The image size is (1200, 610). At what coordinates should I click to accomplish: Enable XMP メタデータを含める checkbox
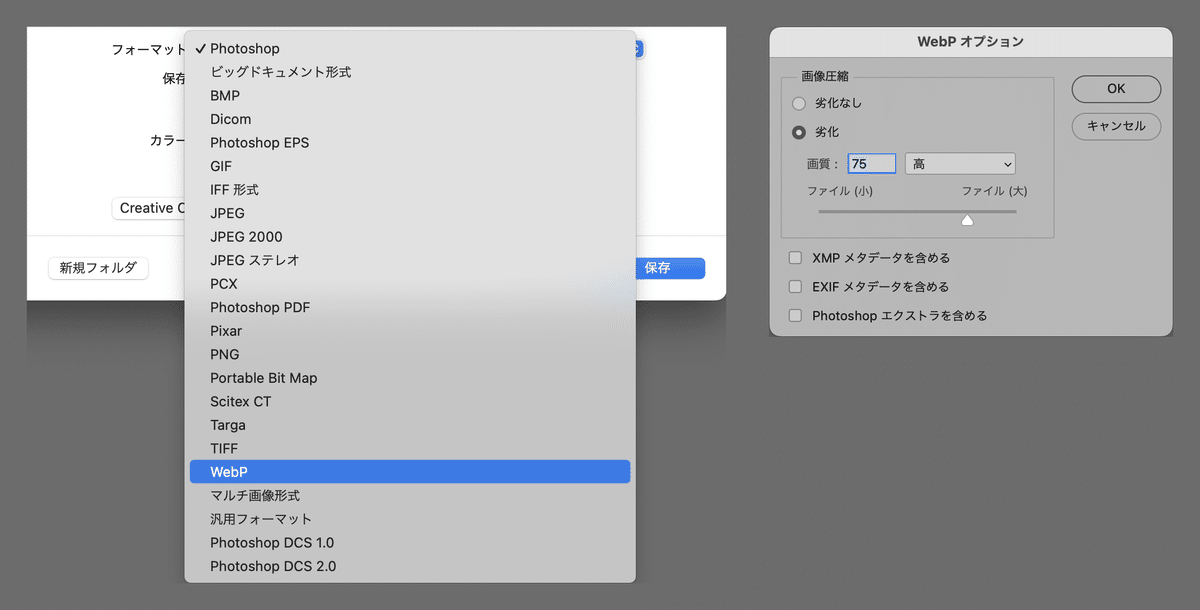tap(795, 258)
